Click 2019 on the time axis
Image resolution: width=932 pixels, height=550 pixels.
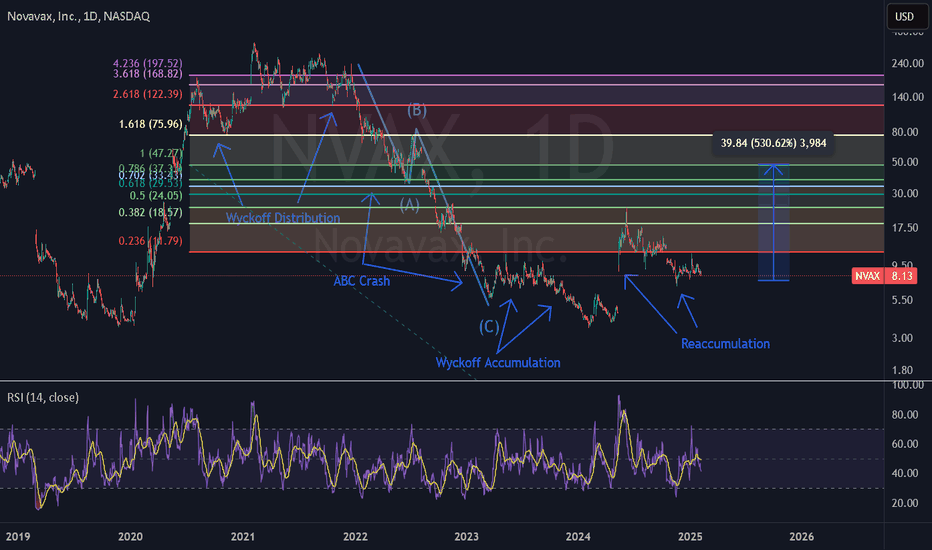(18, 536)
